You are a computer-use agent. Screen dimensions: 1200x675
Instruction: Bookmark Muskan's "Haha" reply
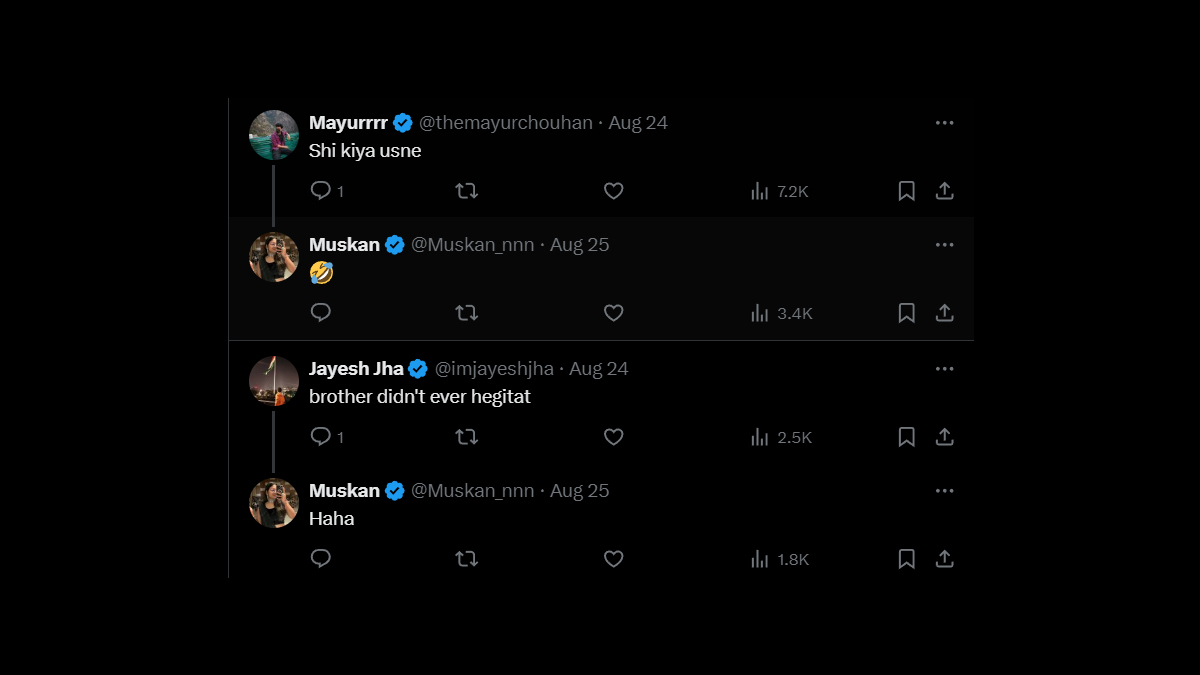pos(906,559)
